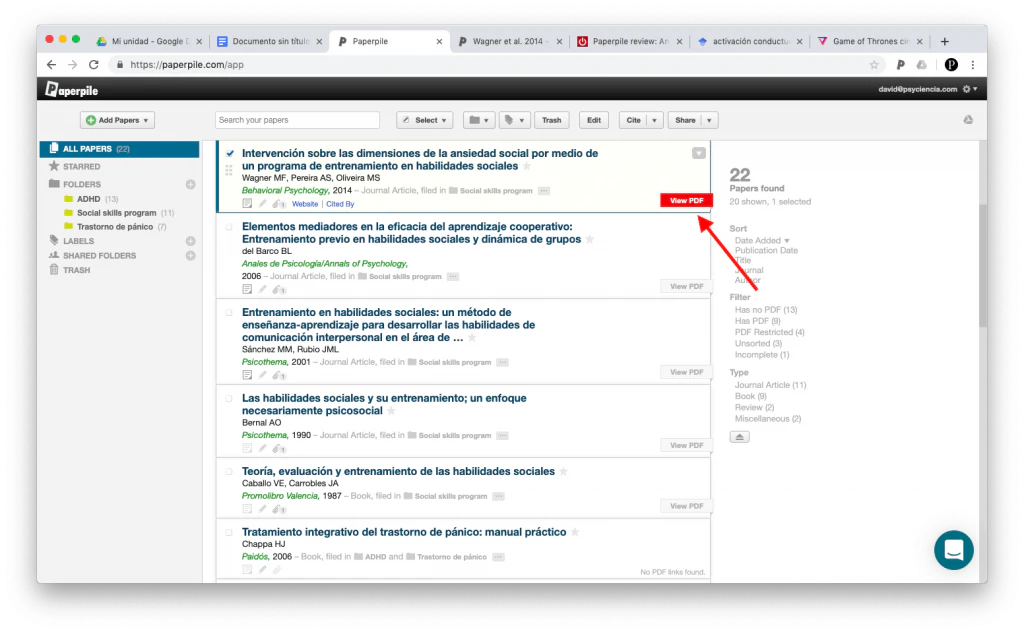Viewport: 1024px width, 632px height.
Task: Check the Tratamiento integrativo paper checkbox
Action: click(x=229, y=532)
